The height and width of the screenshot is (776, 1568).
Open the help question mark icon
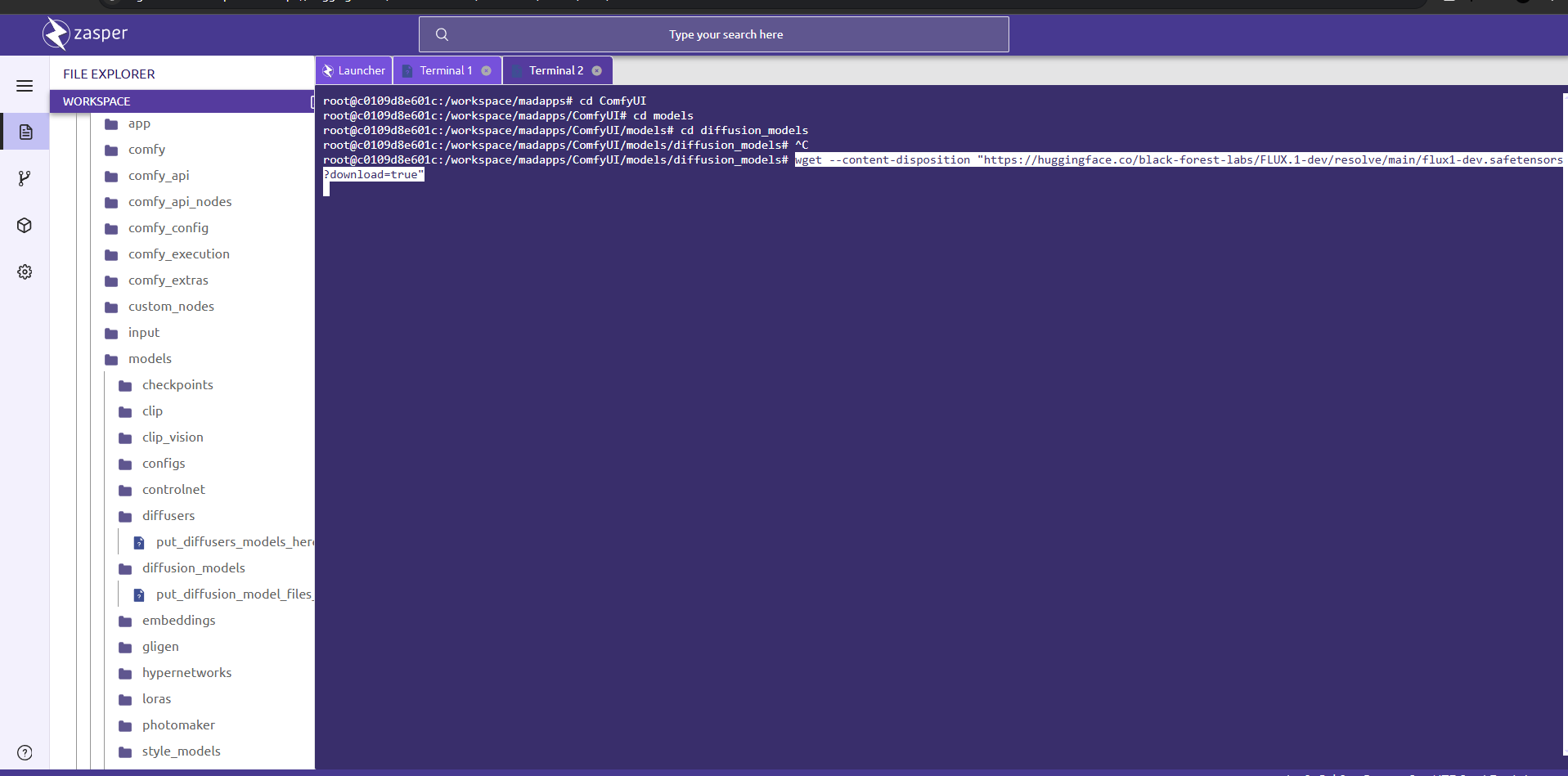pyautogui.click(x=25, y=752)
